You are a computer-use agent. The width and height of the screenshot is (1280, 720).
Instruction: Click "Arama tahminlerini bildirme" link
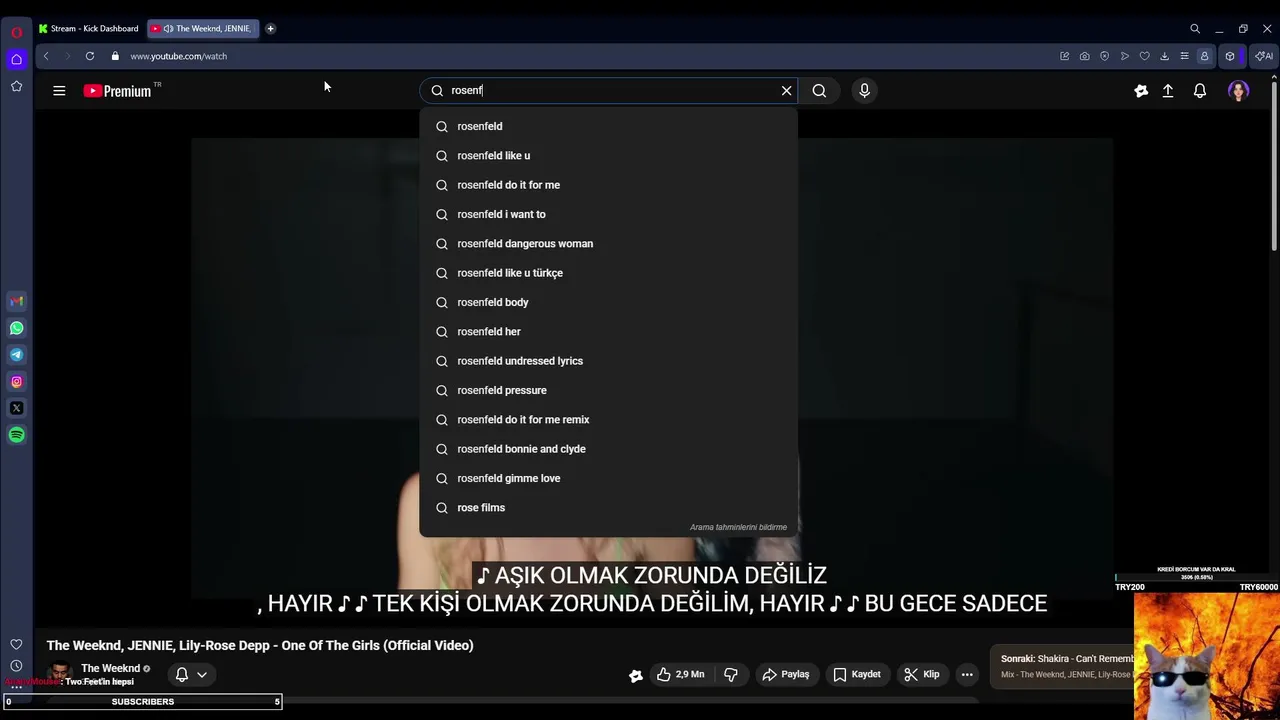pyautogui.click(x=738, y=527)
